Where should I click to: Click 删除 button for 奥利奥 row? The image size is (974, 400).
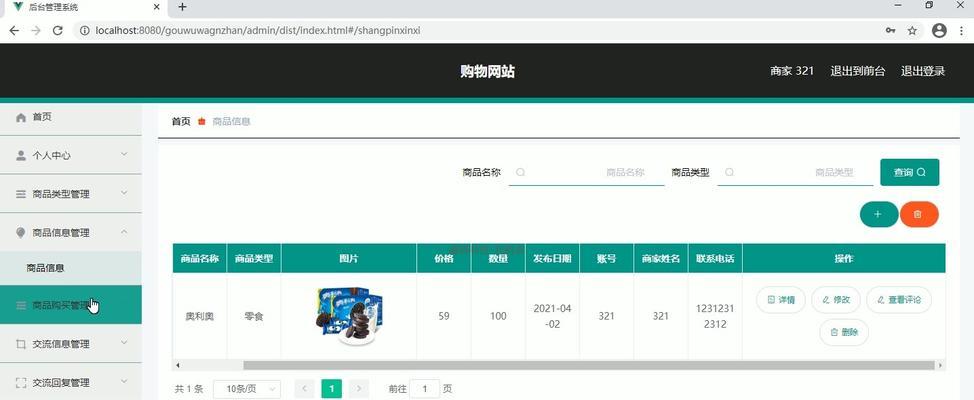pos(844,332)
